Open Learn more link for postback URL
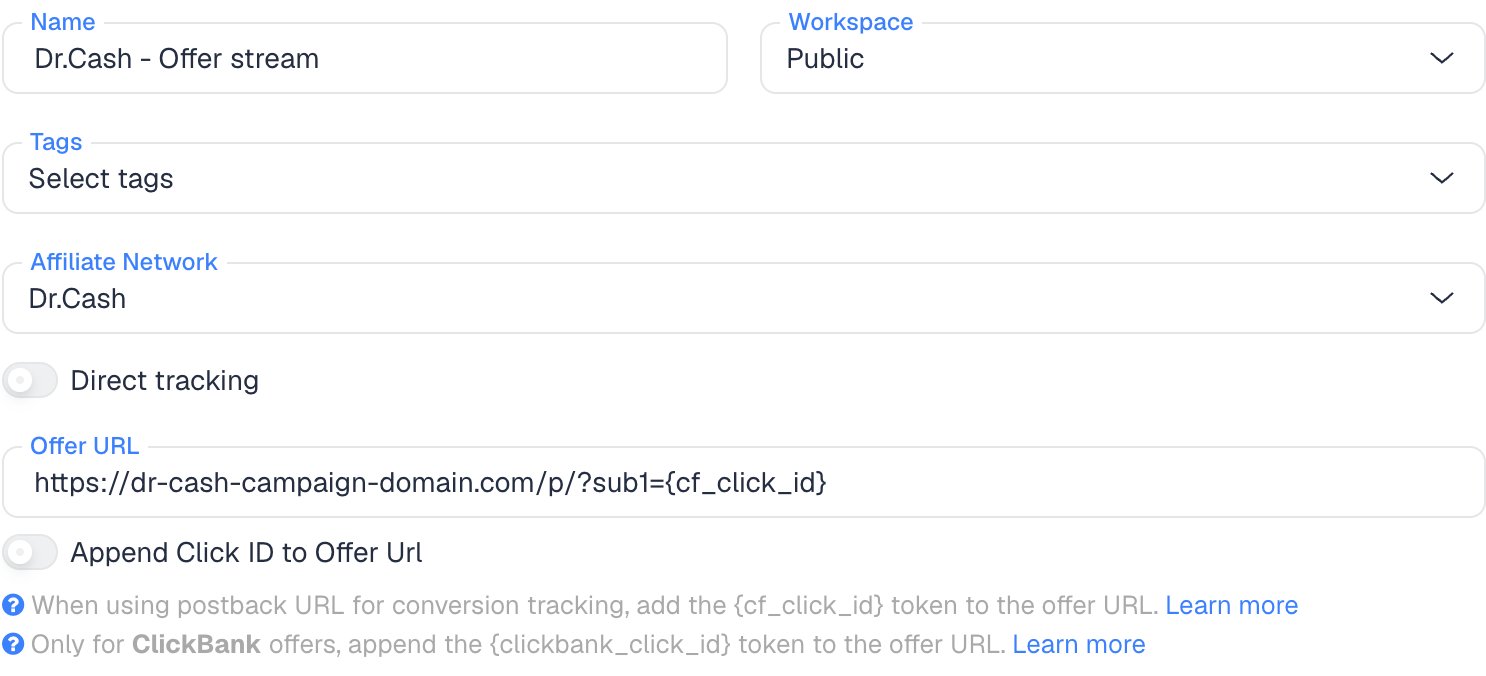Image resolution: width=1486 pixels, height=676 pixels. [x=1232, y=605]
